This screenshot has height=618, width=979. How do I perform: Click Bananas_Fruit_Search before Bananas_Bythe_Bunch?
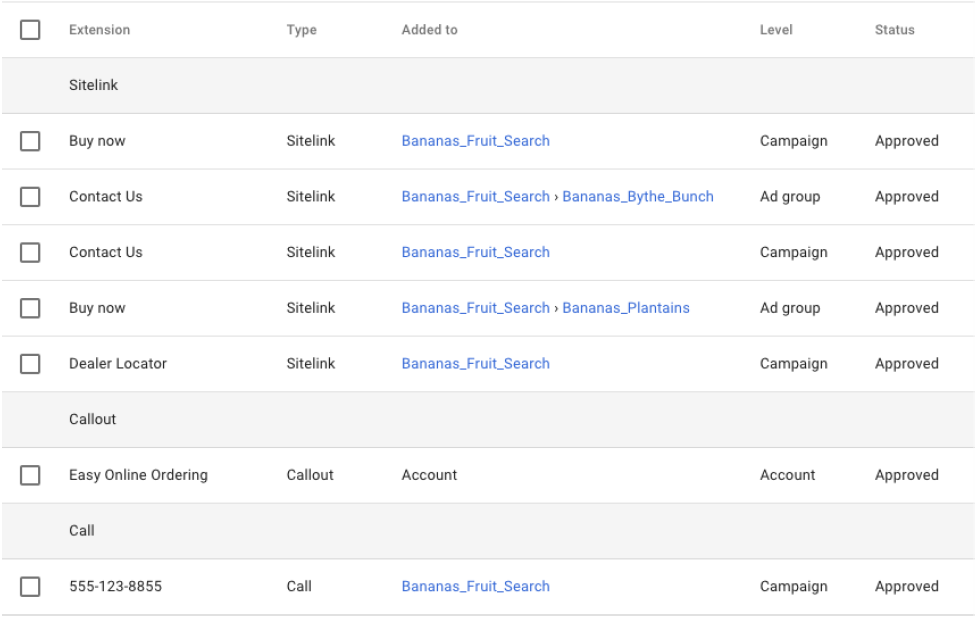475,197
